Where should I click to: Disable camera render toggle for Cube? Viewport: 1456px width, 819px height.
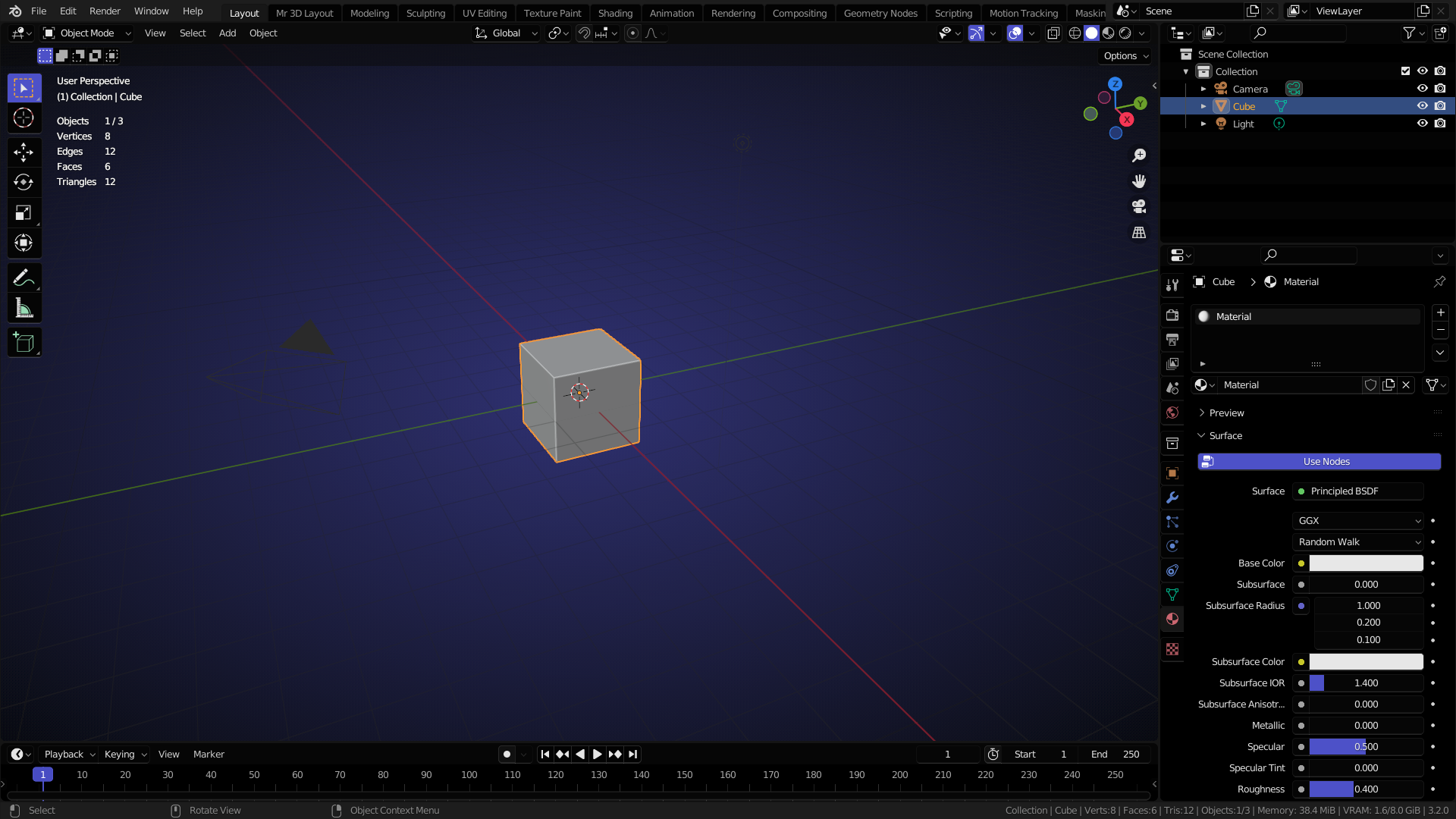[x=1440, y=106]
